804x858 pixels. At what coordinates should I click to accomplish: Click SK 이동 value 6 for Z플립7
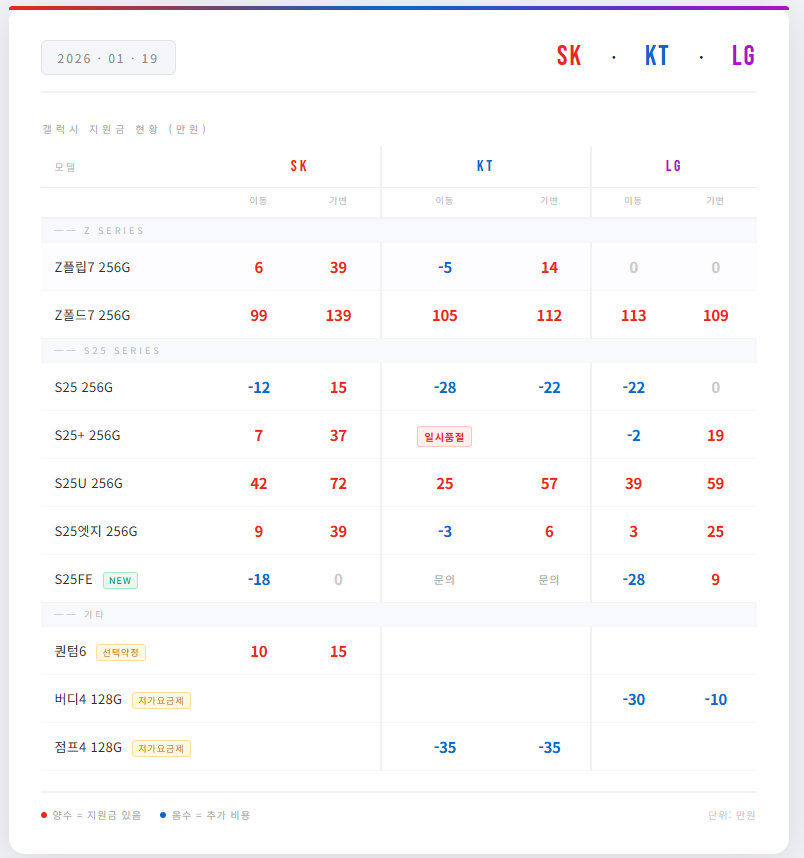point(259,268)
